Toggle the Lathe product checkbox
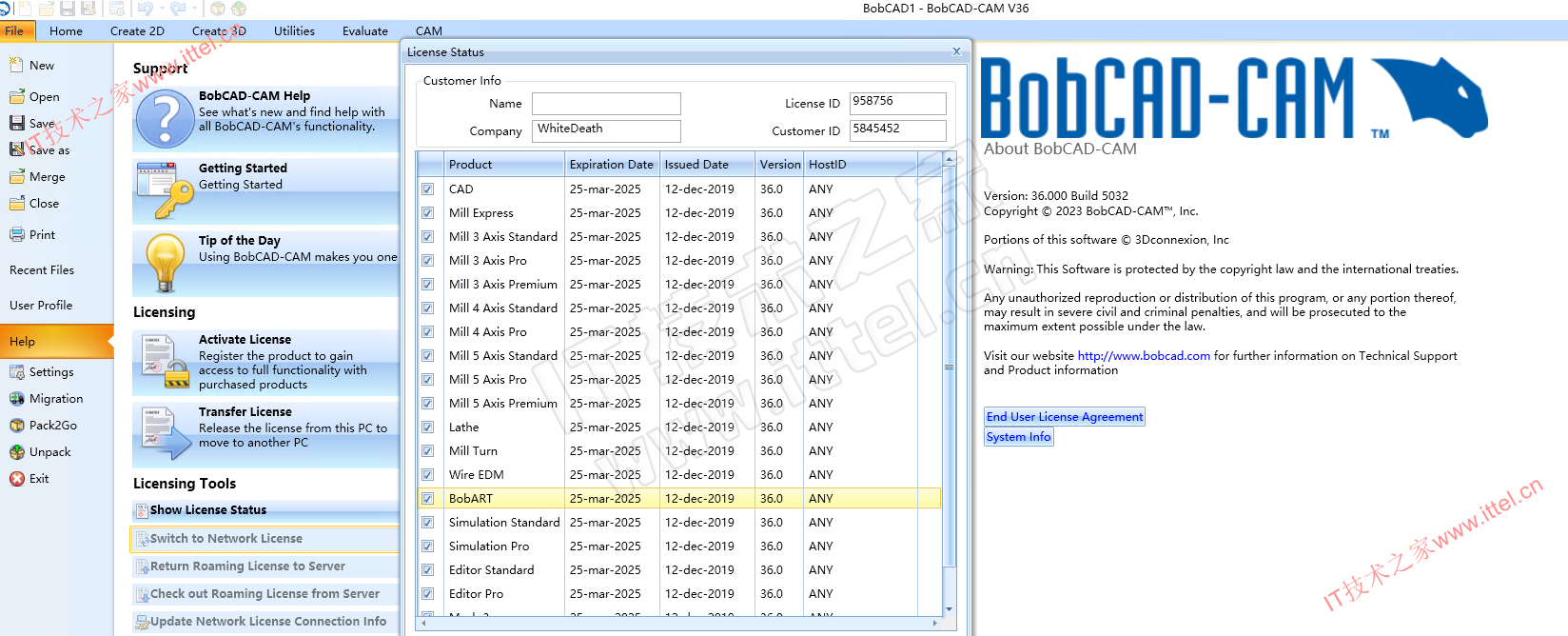The width and height of the screenshot is (1568, 636). coord(428,427)
